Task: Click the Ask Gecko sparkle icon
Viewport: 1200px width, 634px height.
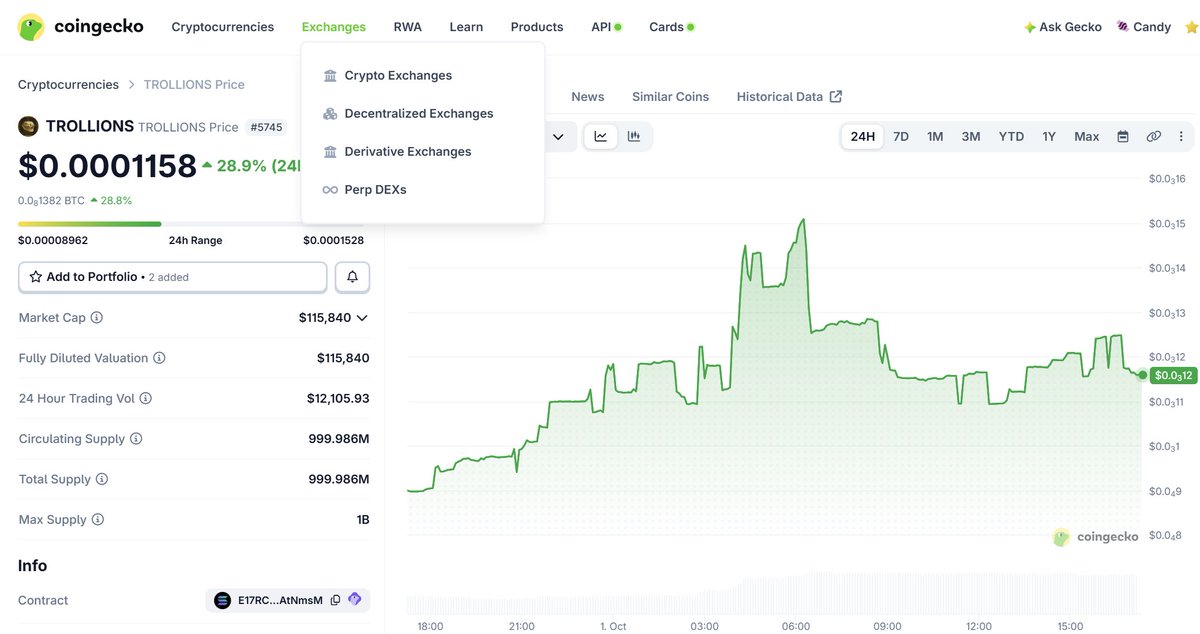Action: tap(1029, 27)
